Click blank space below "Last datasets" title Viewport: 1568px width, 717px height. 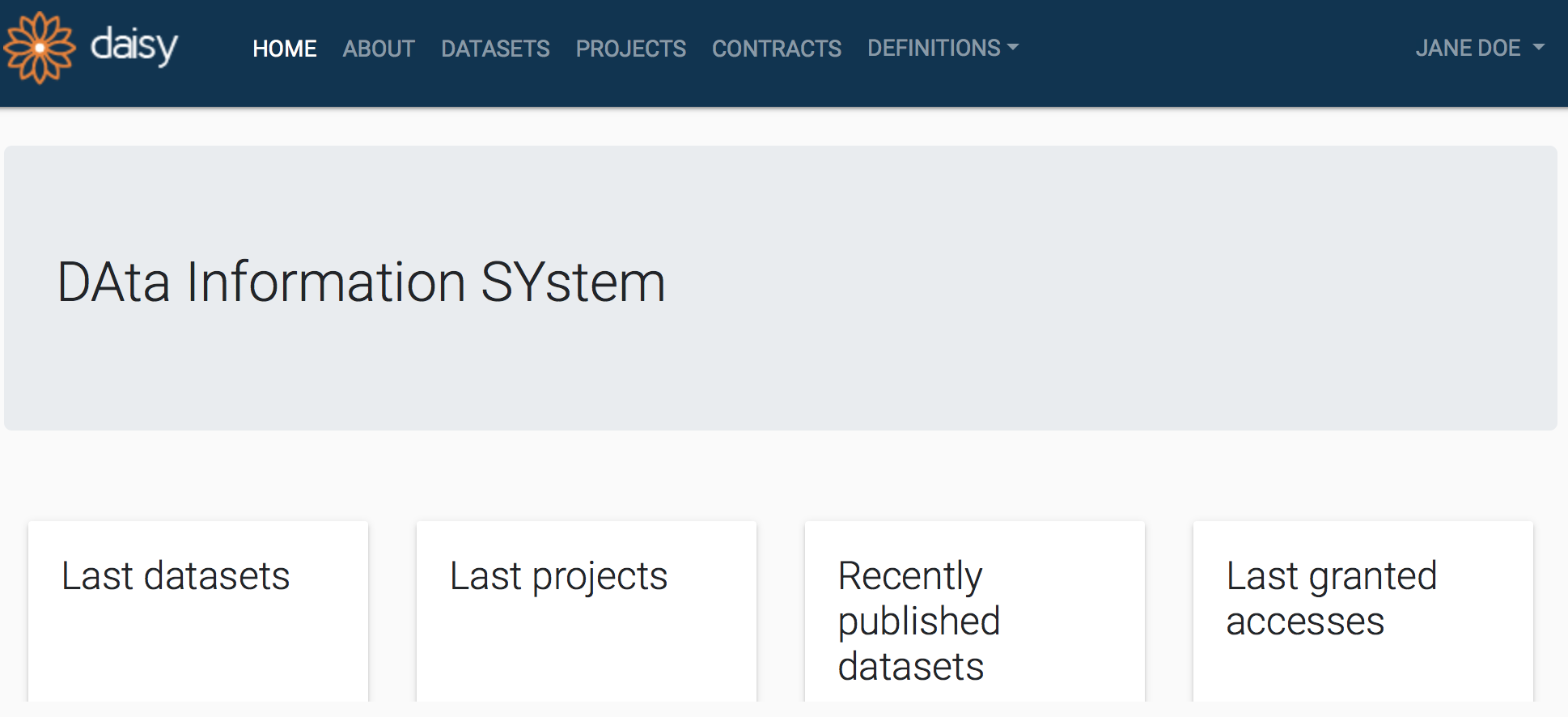198,655
